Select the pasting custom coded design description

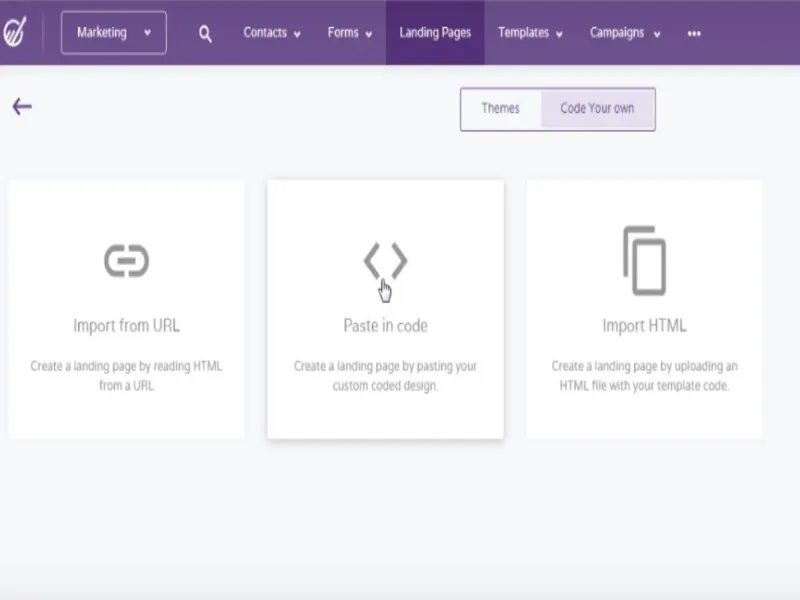coord(385,375)
